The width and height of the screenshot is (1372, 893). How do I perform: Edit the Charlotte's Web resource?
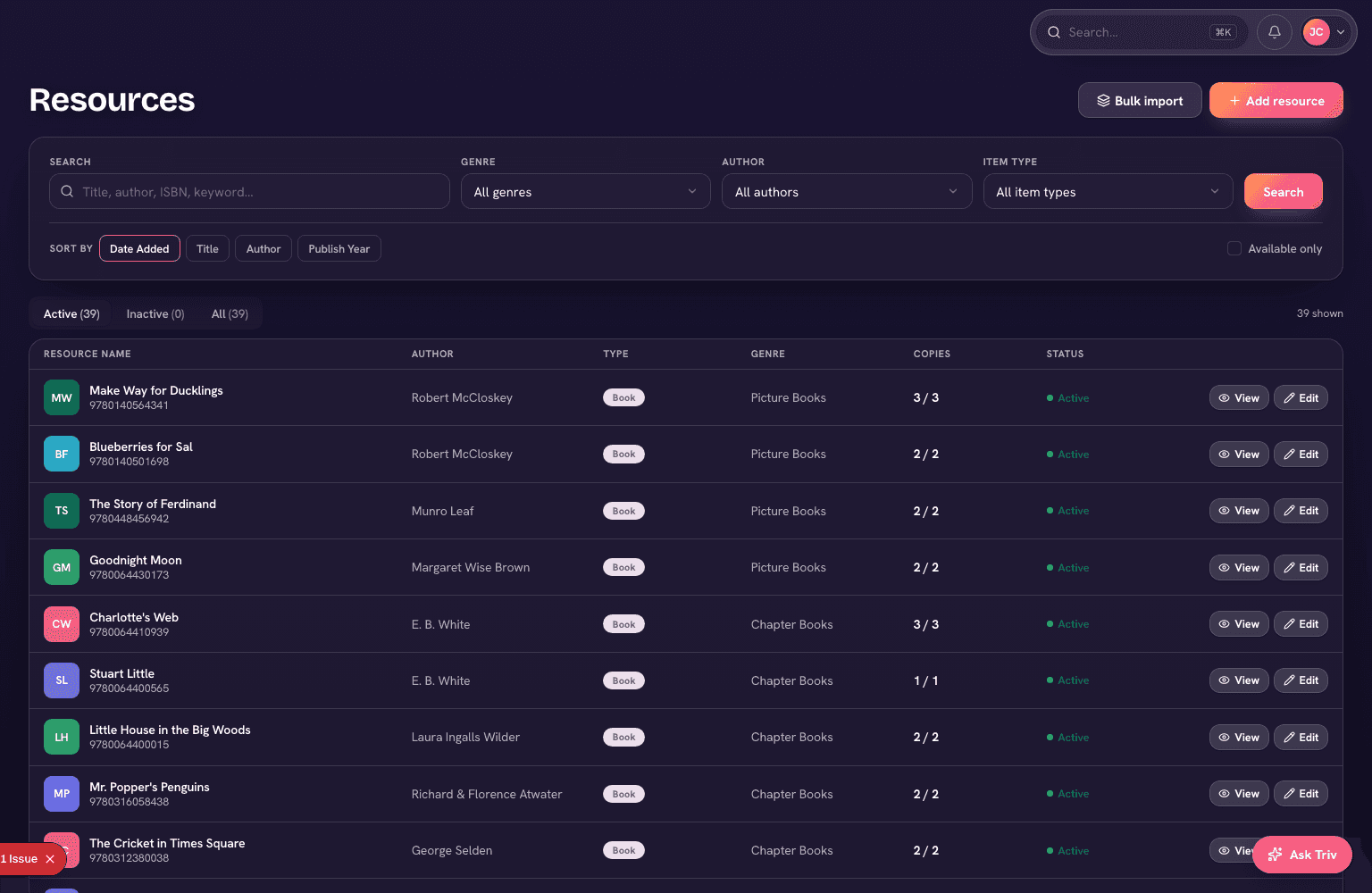(x=1301, y=624)
